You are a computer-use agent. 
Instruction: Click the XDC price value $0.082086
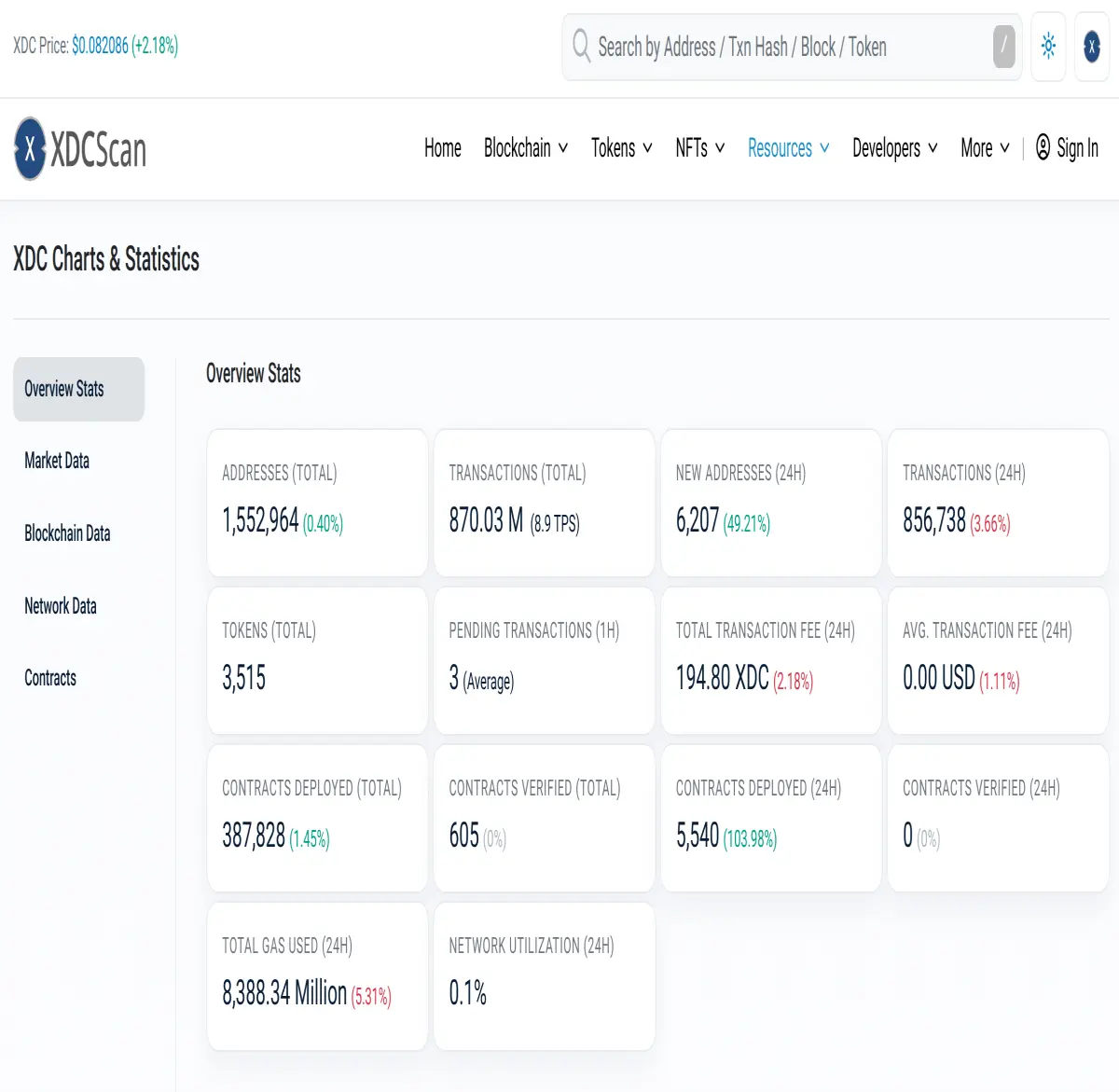pyautogui.click(x=100, y=46)
